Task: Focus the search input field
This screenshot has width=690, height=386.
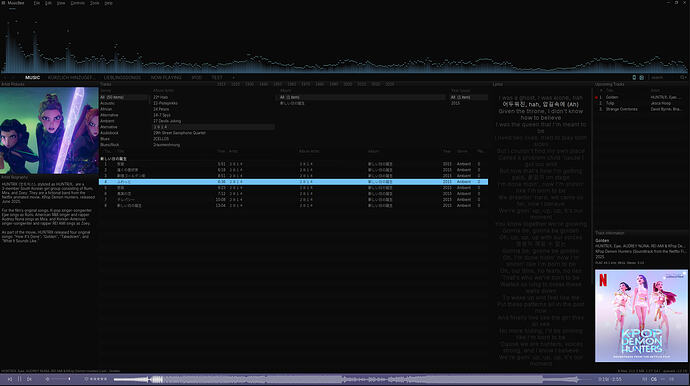Action: [664, 77]
